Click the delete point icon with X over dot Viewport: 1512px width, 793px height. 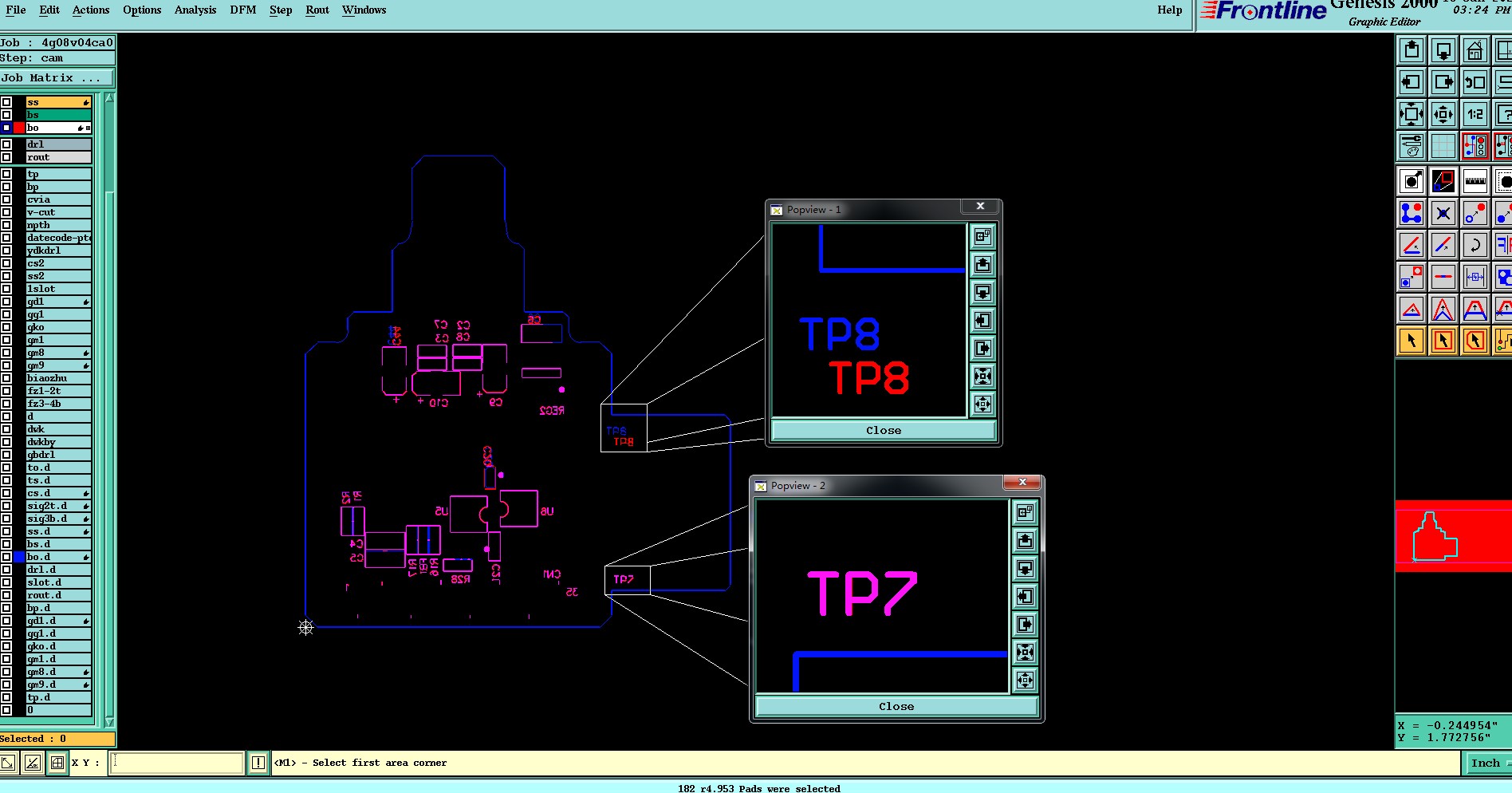(x=1443, y=213)
